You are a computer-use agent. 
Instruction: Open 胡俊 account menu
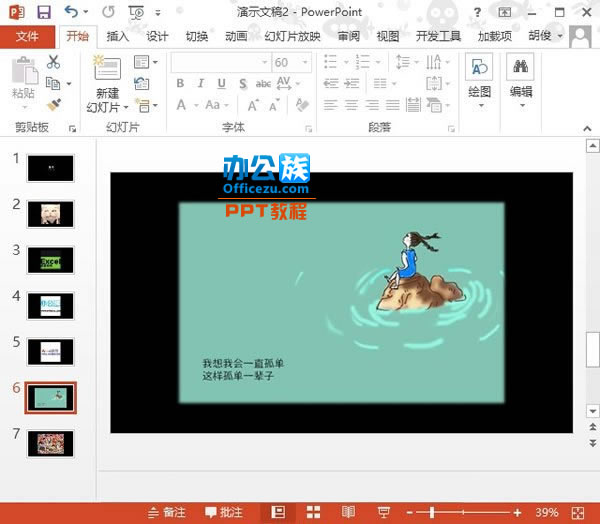coord(545,36)
